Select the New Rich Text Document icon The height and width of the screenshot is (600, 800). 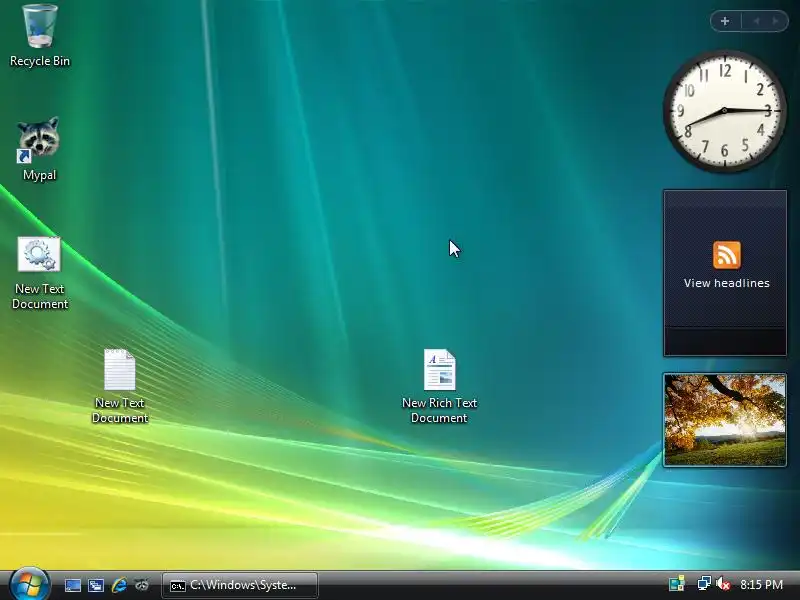(439, 386)
